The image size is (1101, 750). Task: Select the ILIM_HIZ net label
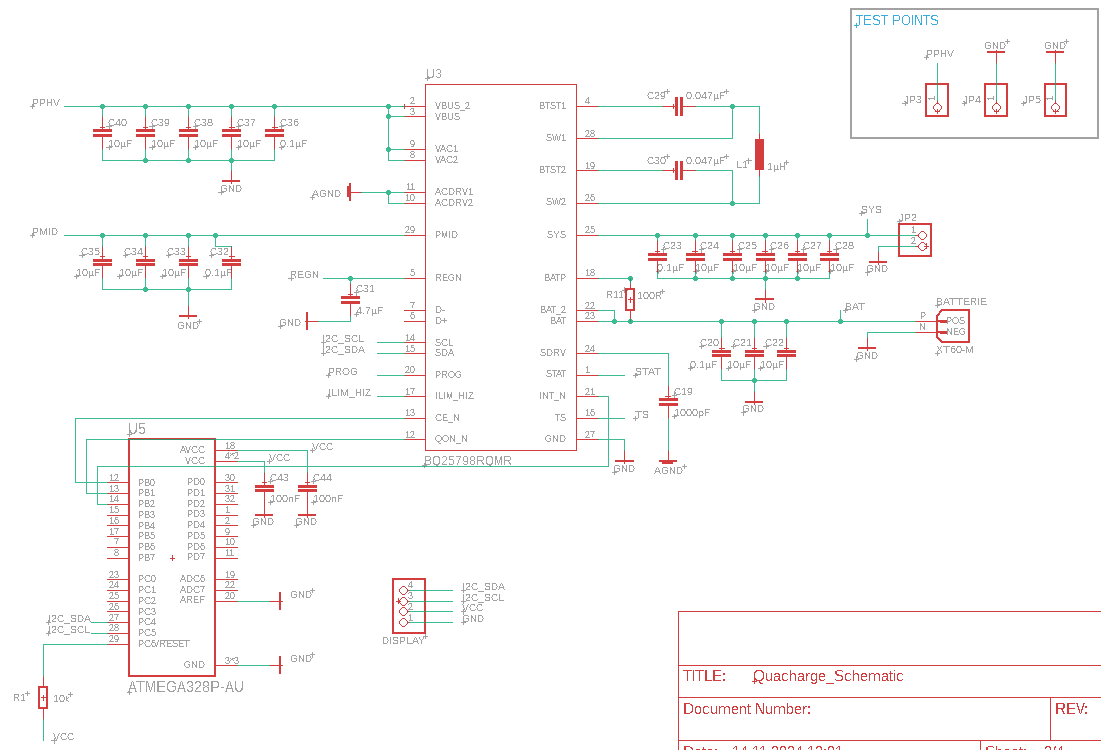point(349,393)
